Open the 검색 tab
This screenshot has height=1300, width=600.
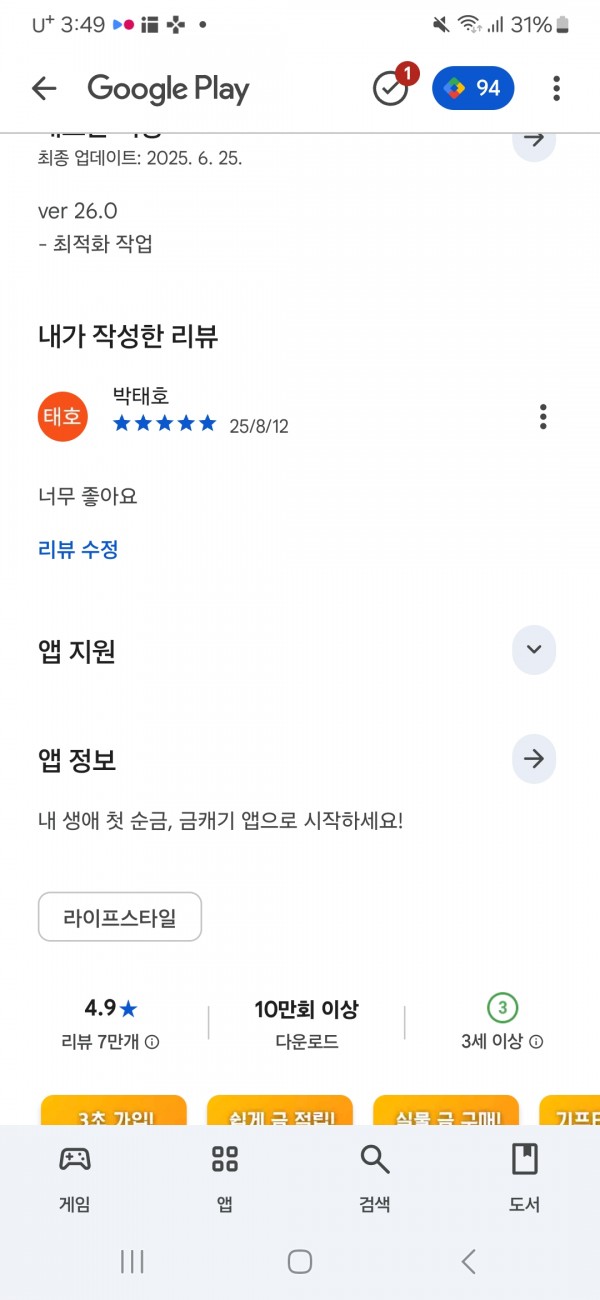(x=375, y=1178)
